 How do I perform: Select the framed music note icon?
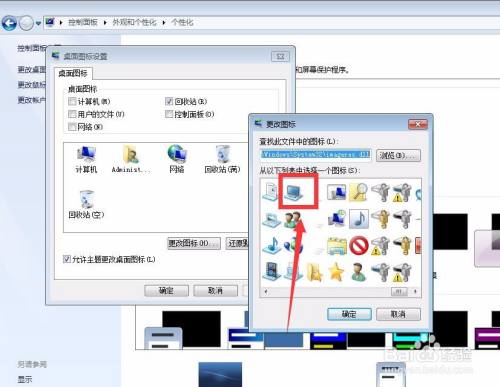coord(359,219)
